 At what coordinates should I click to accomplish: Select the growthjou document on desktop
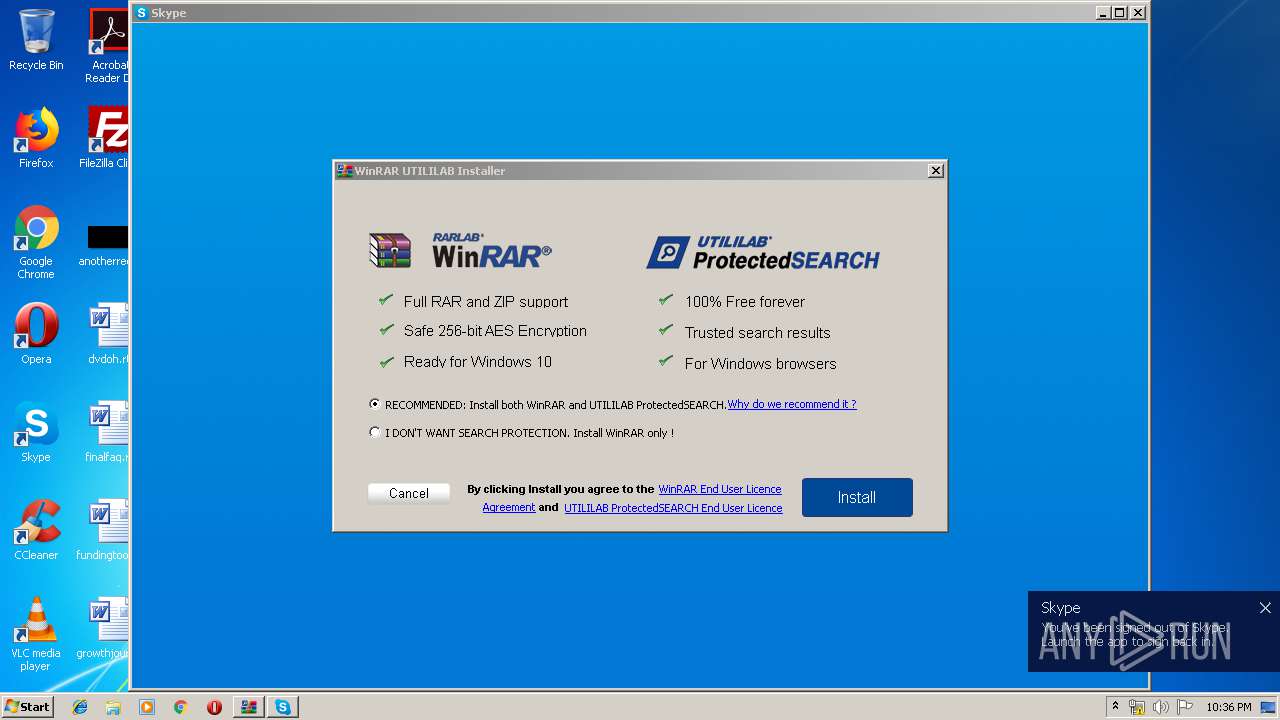(104, 628)
